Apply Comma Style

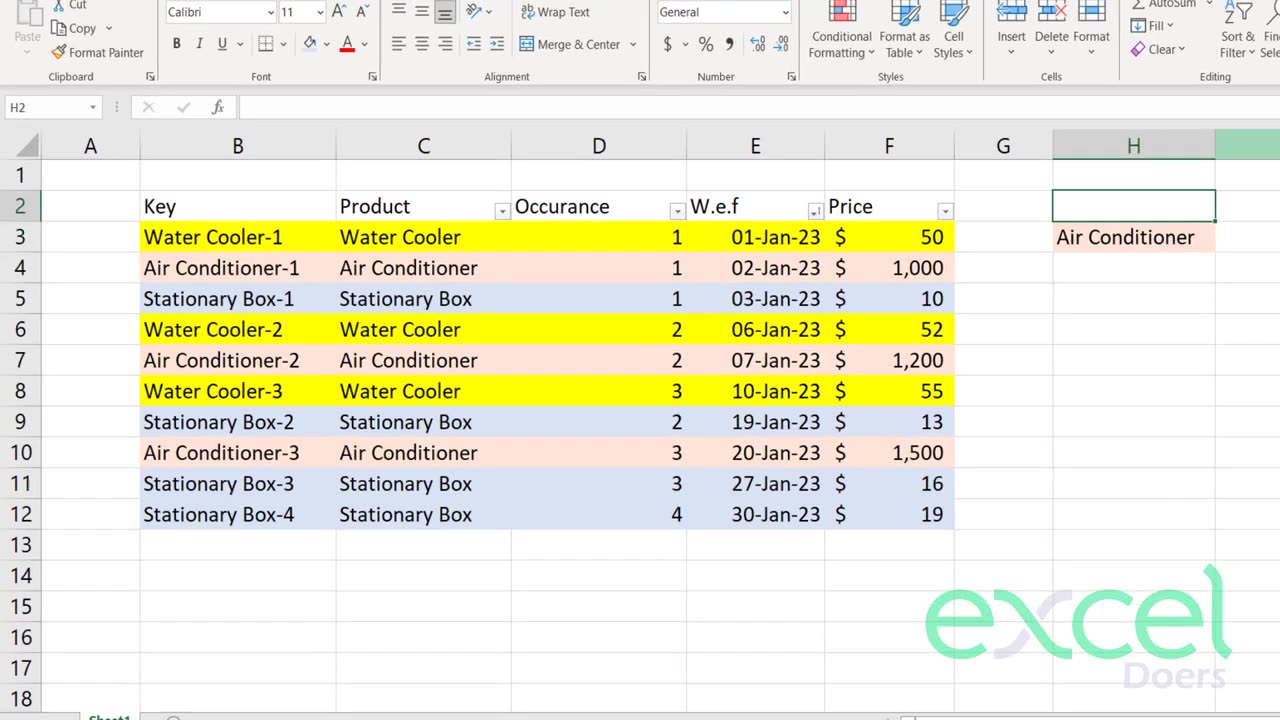coord(729,44)
